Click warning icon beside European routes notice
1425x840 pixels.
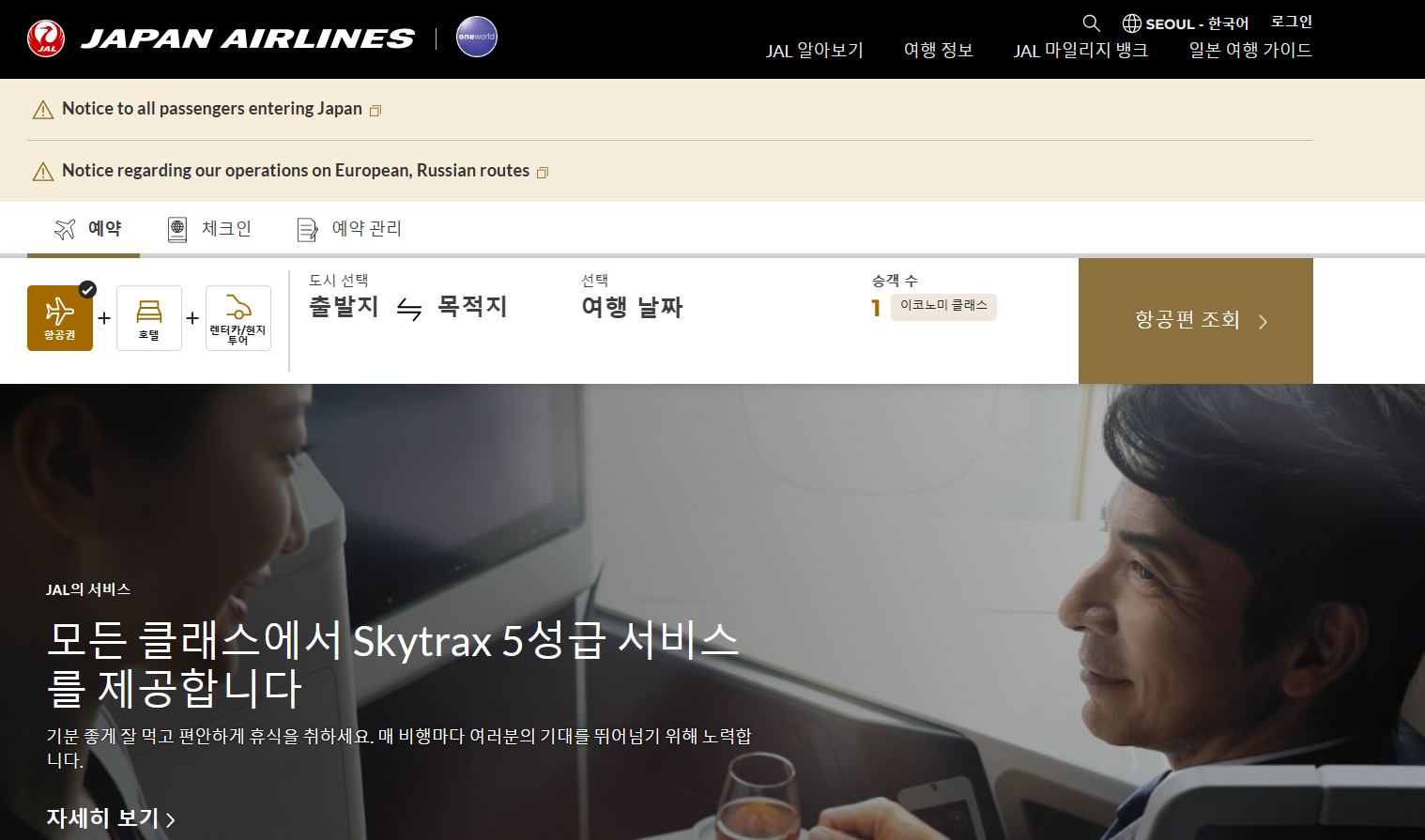coord(43,172)
